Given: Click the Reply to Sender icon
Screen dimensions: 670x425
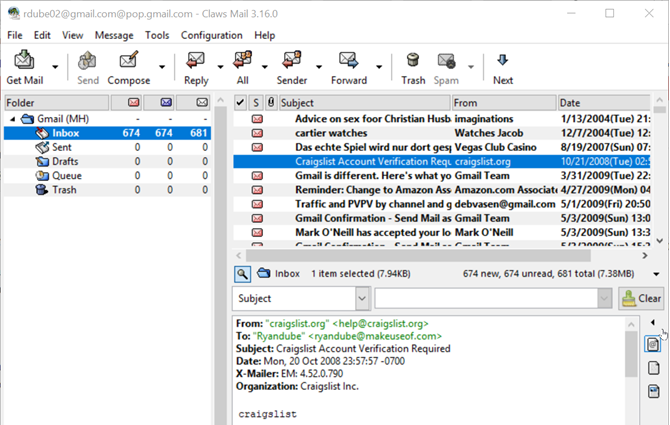Looking at the screenshot, I should 292,60.
